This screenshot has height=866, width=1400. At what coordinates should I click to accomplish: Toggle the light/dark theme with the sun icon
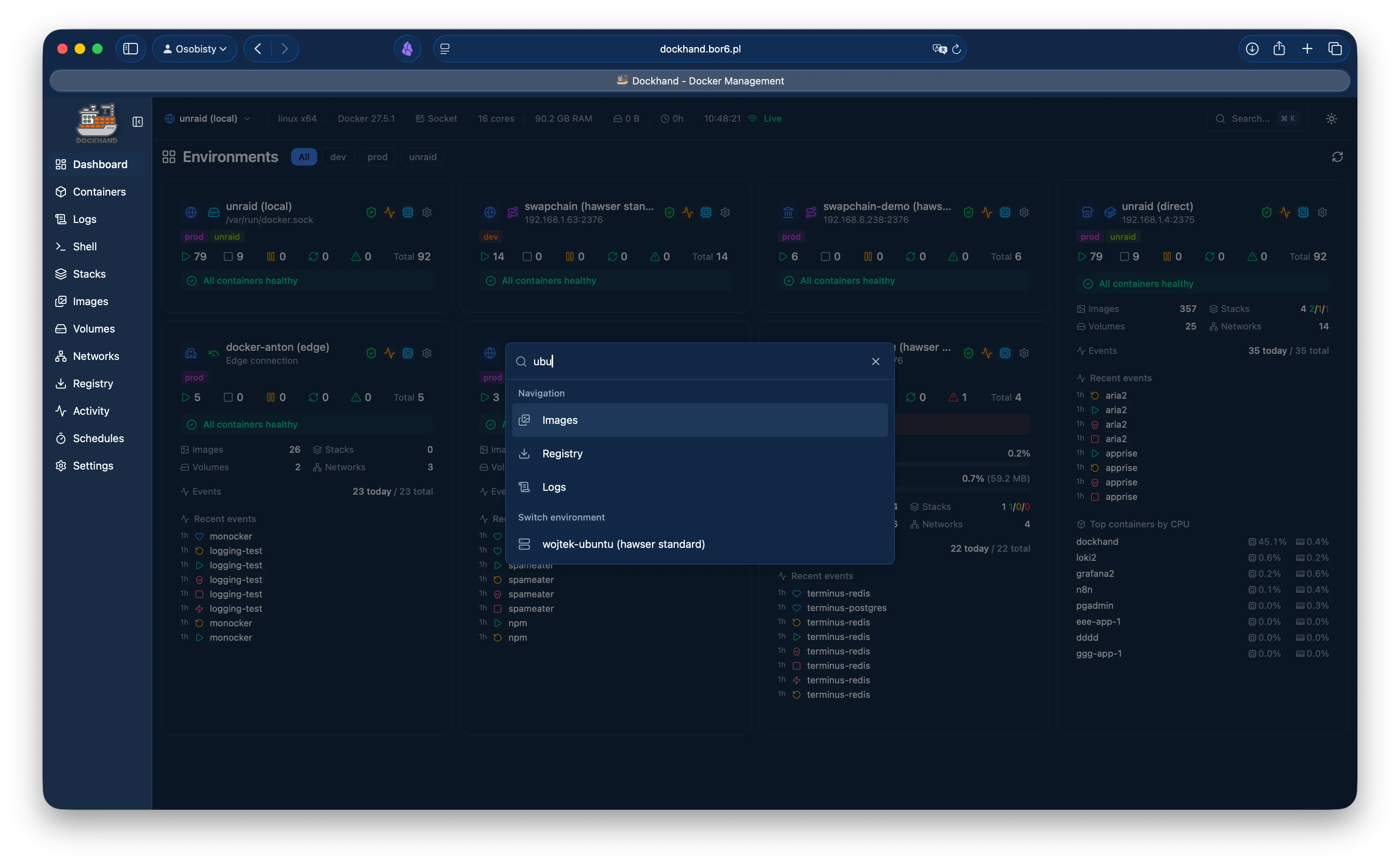(x=1331, y=118)
